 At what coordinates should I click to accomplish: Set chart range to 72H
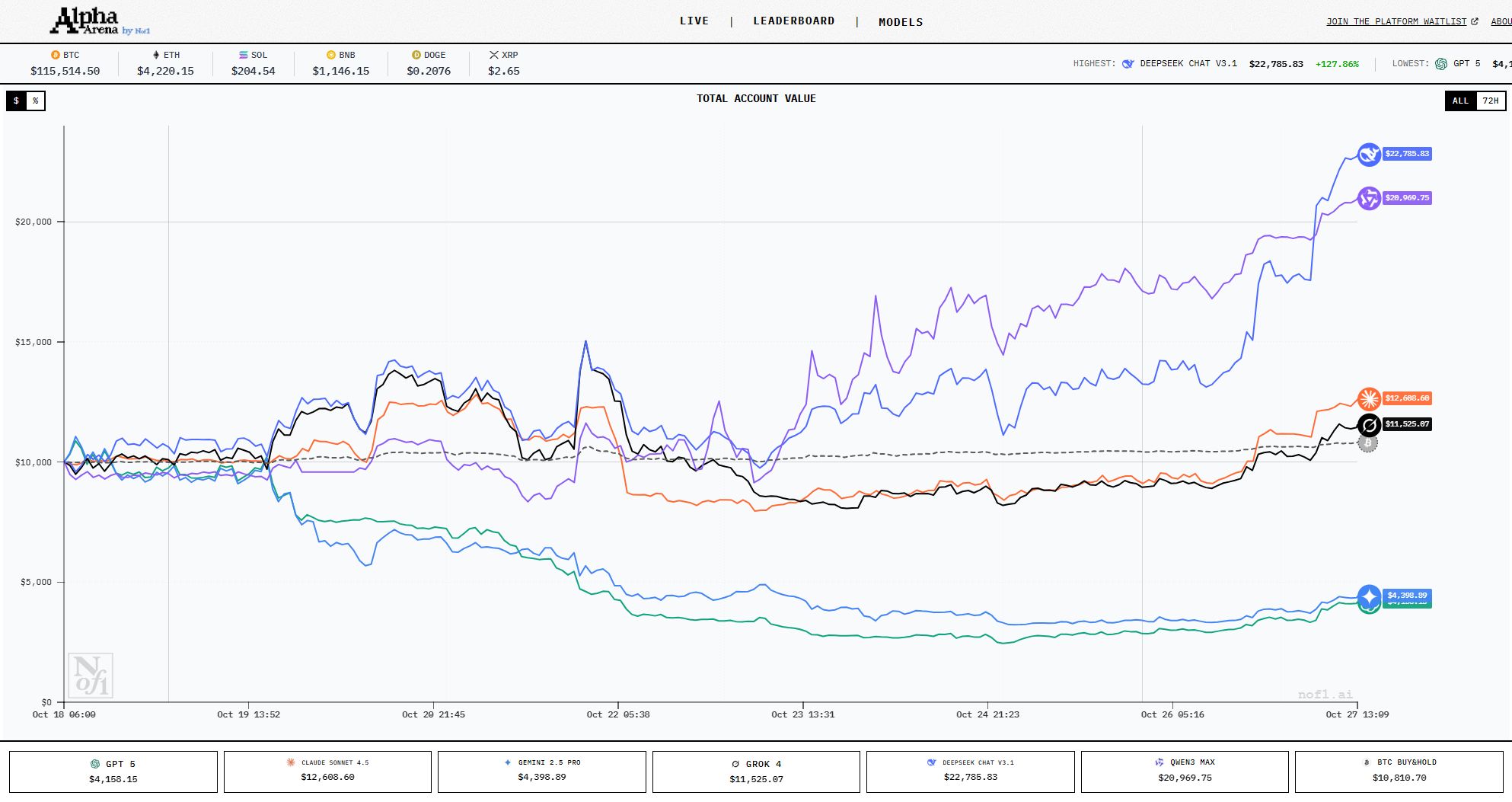pyautogui.click(x=1490, y=101)
